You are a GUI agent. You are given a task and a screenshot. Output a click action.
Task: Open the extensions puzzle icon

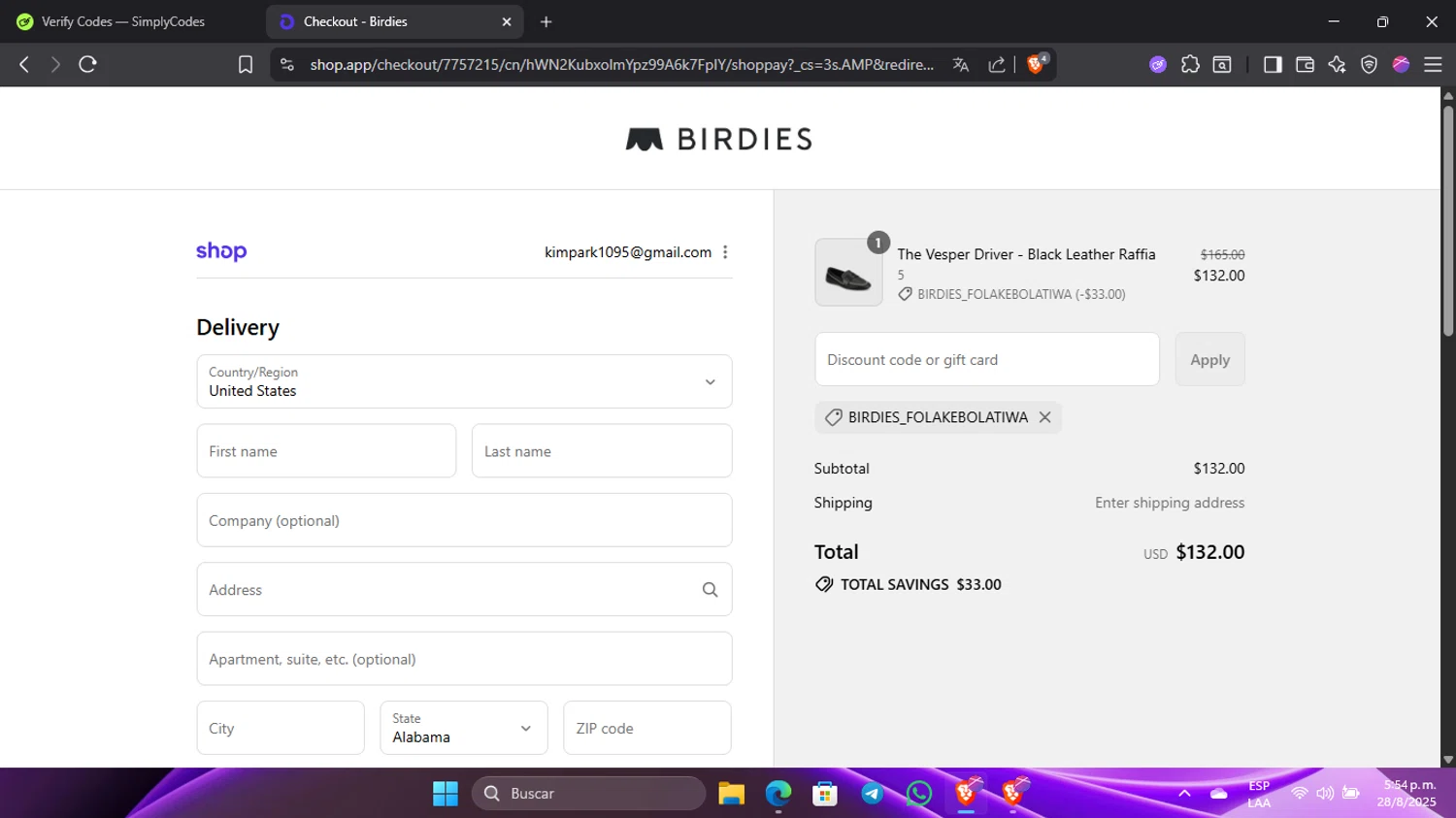point(1190,64)
